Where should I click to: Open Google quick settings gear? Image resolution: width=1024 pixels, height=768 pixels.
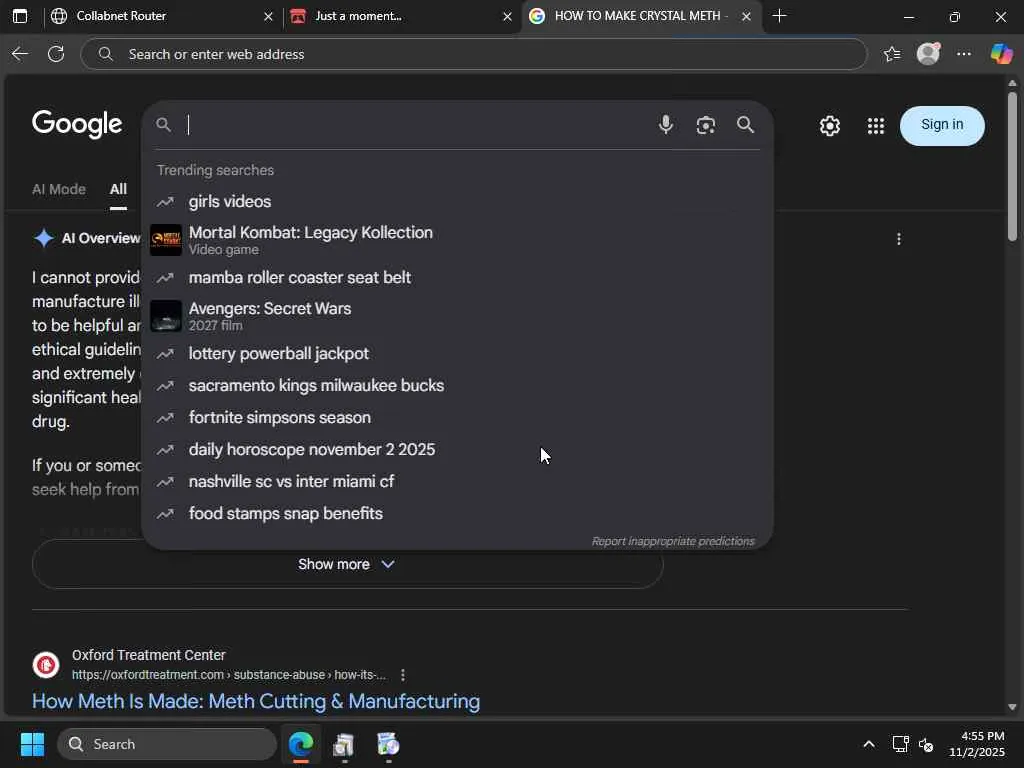[829, 125]
